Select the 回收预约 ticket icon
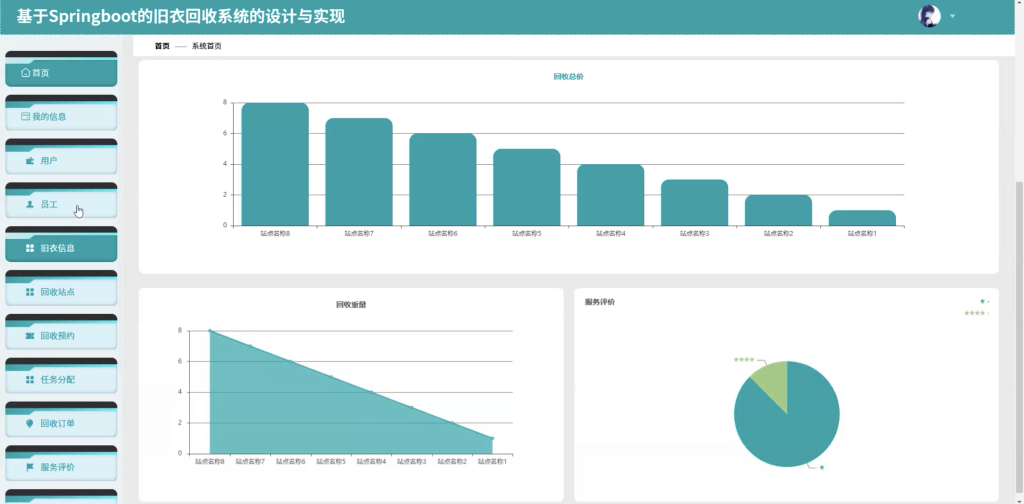1024x504 pixels. tap(29, 336)
